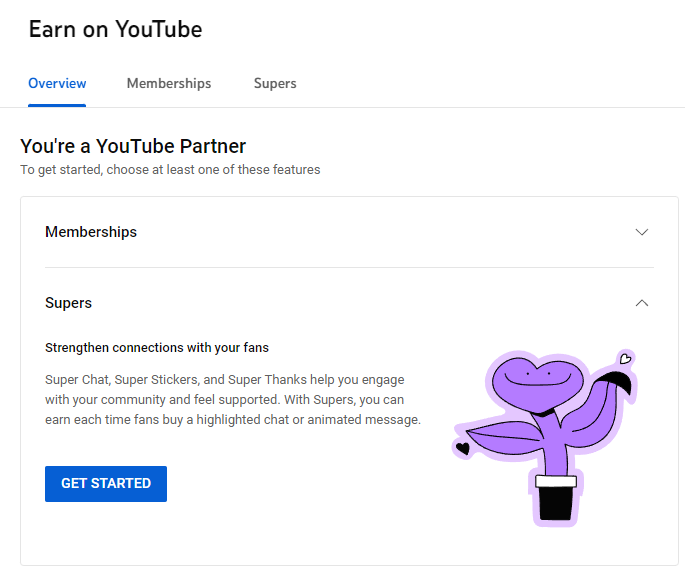
Task: Click the purple heart plant illustration
Action: tap(544, 438)
